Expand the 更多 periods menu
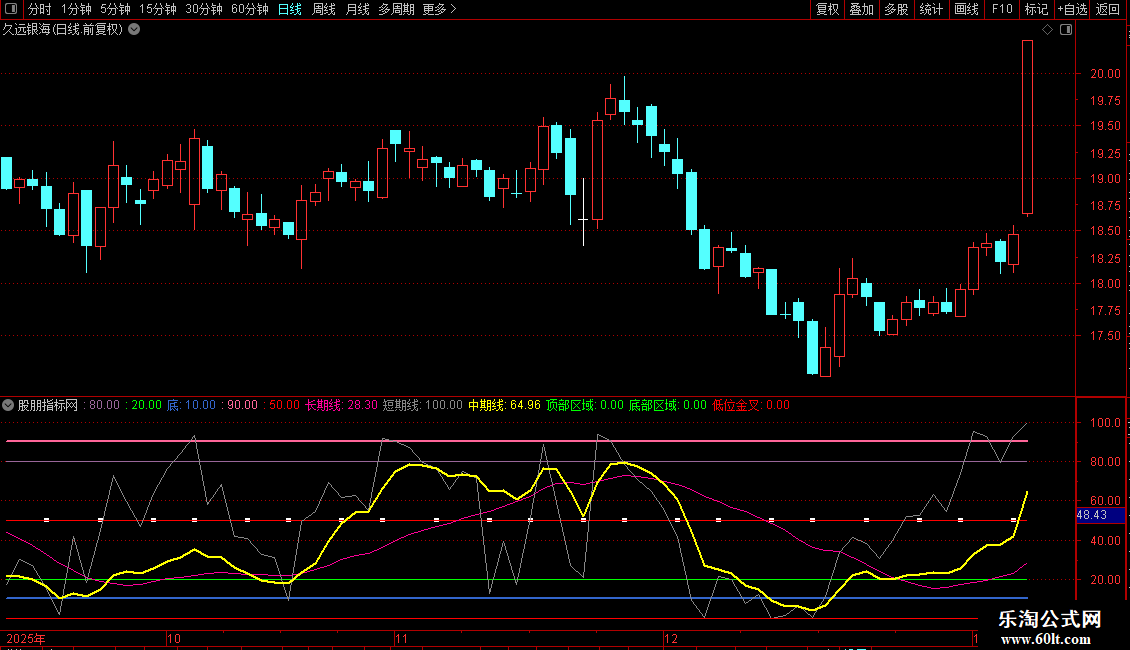Screen dimensions: 1130x650 [439, 9]
